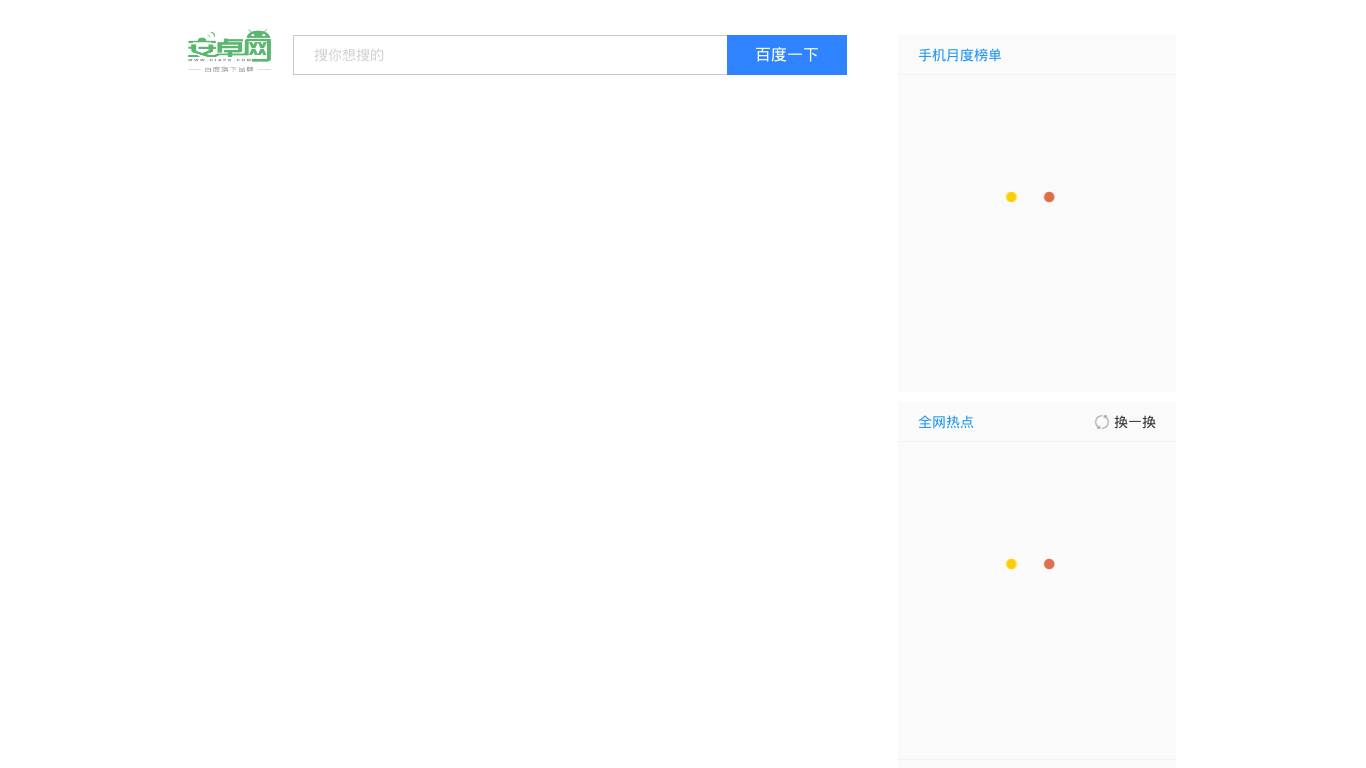1366x768 pixels.
Task: Click the orange loading dot under 全网热点
Action: (x=1049, y=564)
